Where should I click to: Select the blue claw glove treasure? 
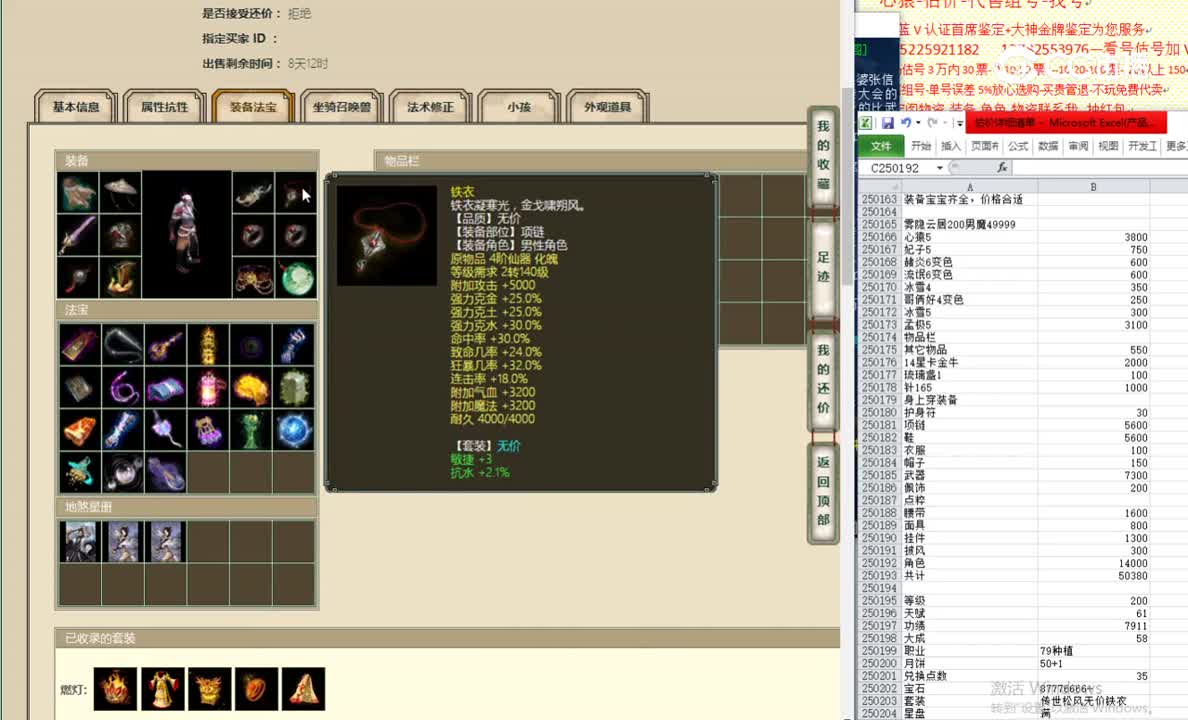(x=295, y=345)
